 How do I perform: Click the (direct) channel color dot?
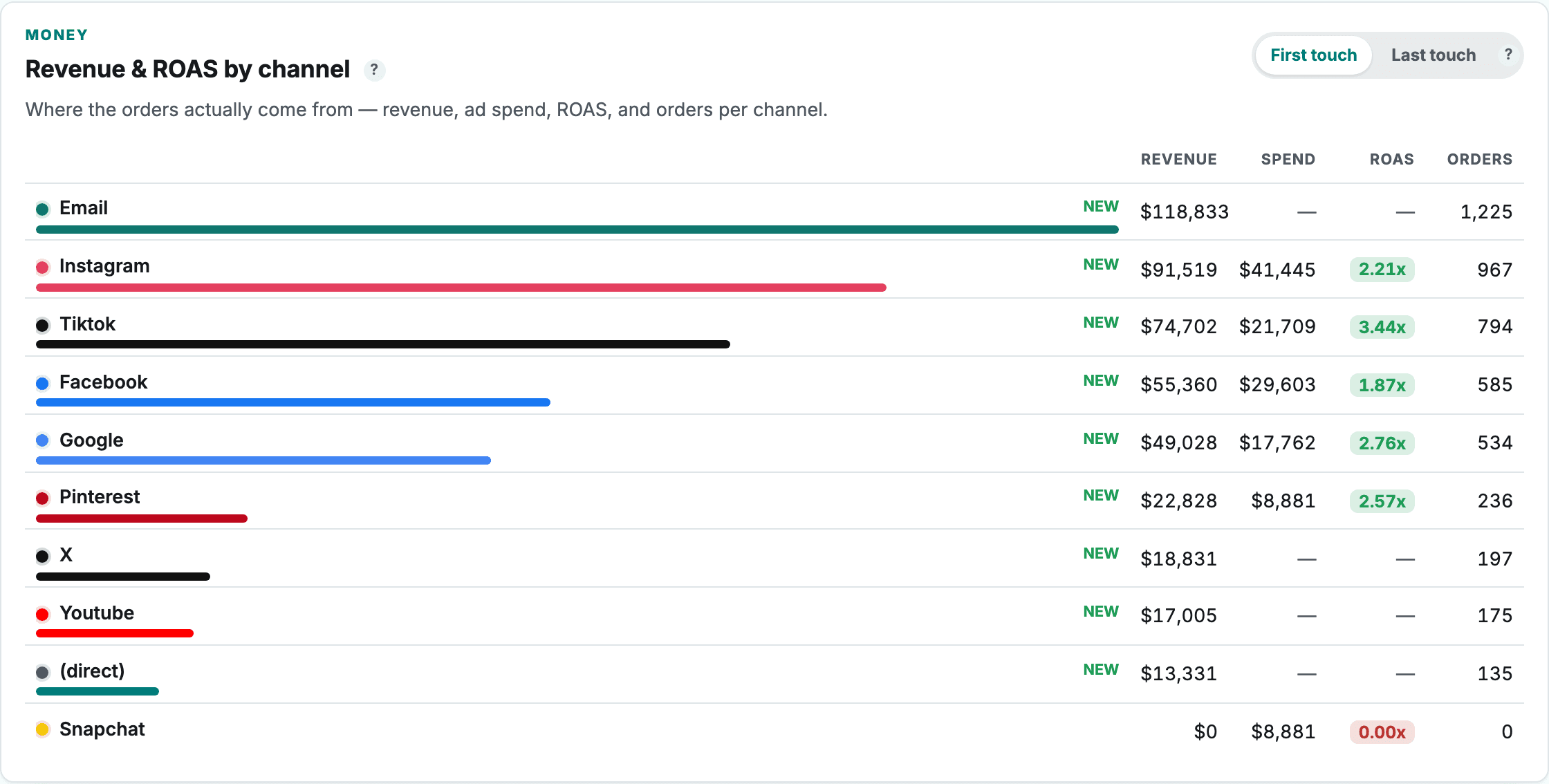click(42, 672)
